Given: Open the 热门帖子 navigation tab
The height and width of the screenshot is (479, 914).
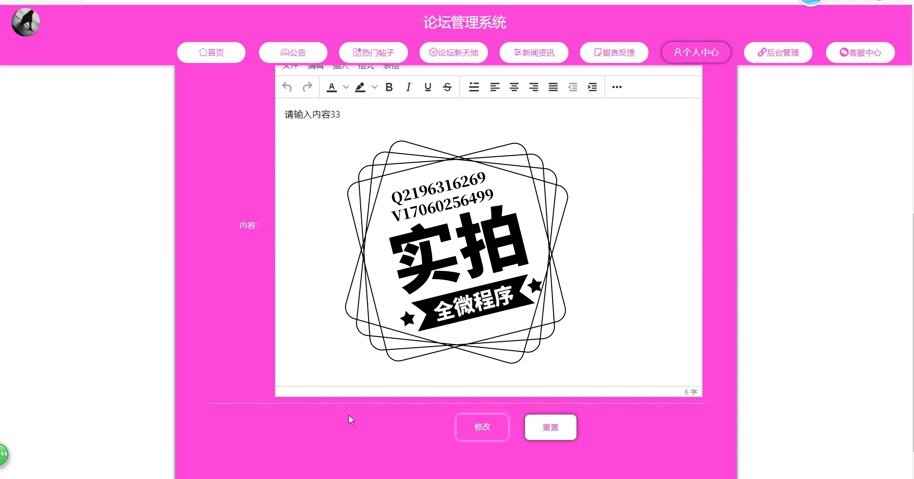Looking at the screenshot, I should click(373, 52).
